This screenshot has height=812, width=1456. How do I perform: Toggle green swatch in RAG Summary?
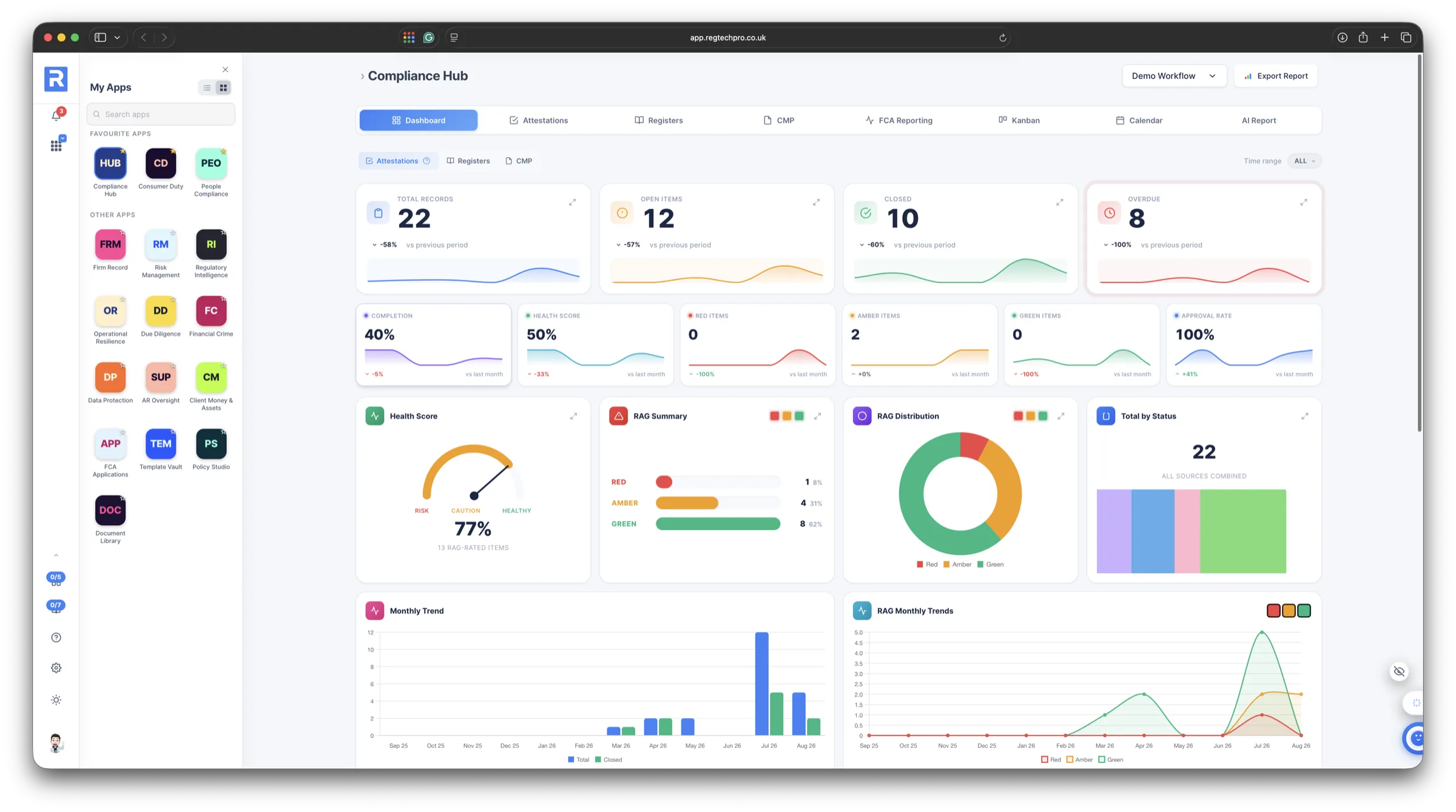point(799,416)
